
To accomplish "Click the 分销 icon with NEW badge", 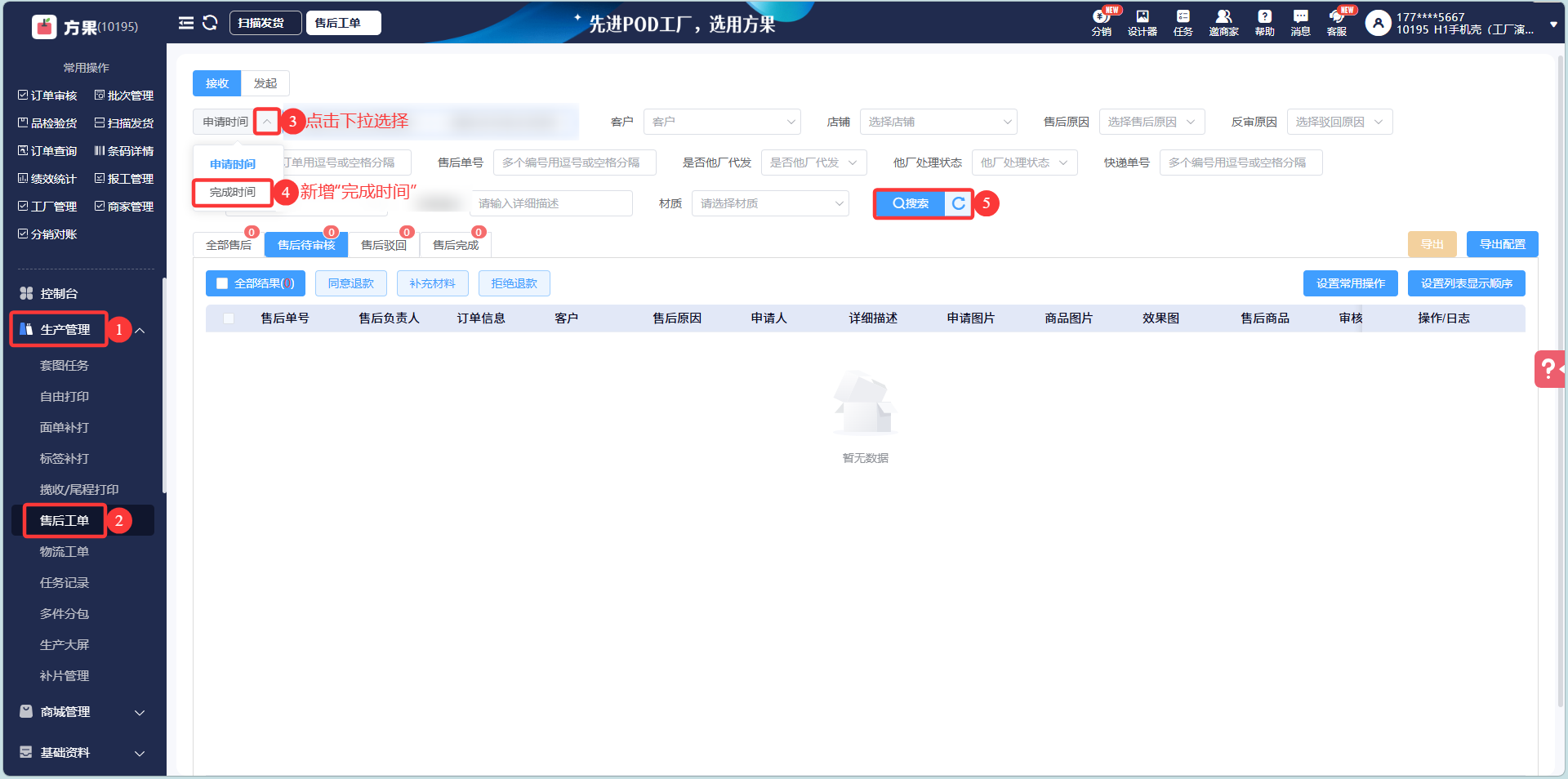I will click(1102, 22).
